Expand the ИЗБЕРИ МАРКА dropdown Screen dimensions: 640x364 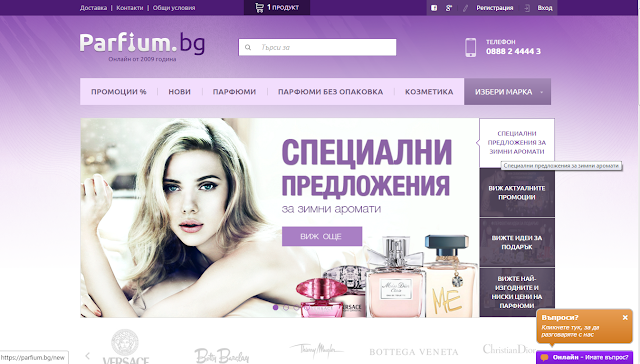[507, 92]
